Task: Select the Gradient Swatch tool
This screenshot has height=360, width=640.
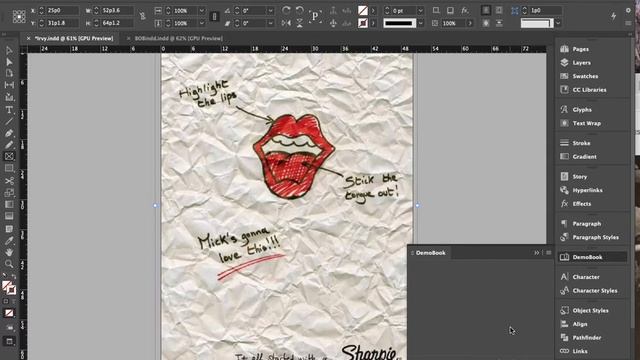Action: click(x=9, y=204)
